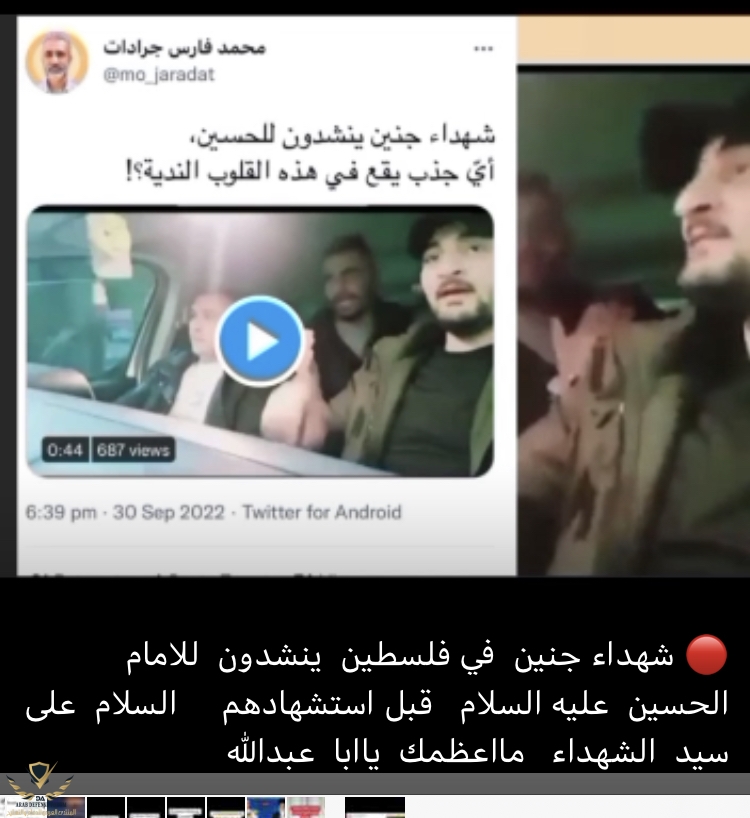Select the dark thumbnail beside the Arab Defense logo

coord(66,807)
